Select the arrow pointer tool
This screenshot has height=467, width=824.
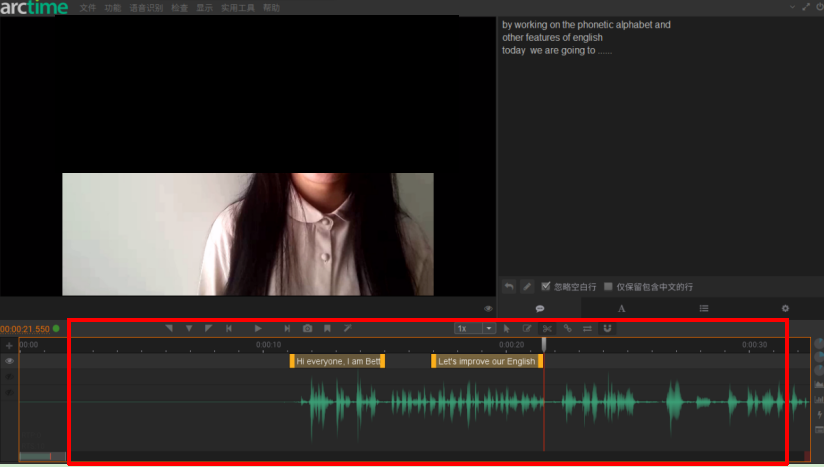507,328
